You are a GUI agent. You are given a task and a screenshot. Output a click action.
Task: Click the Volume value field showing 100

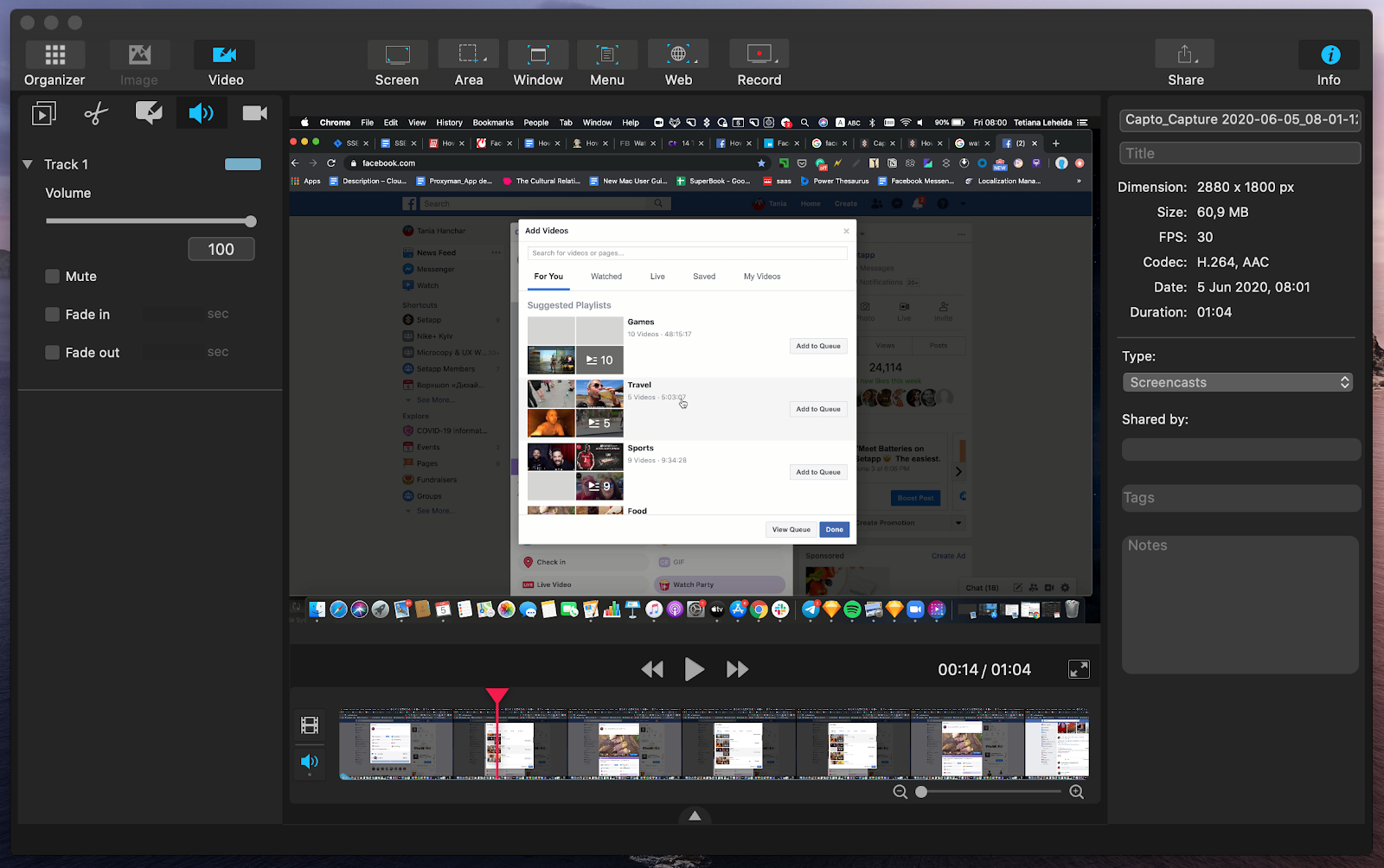point(221,249)
